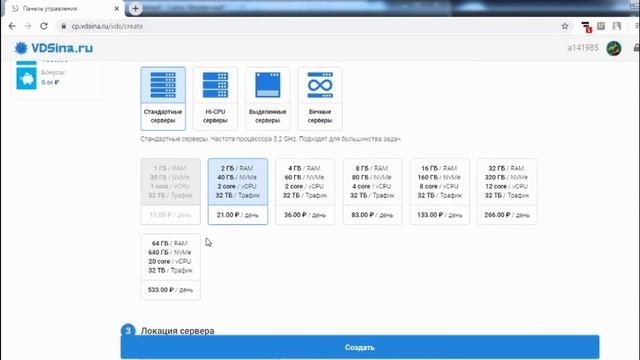
Task: Click the server description text about 3.2 GHz
Action: (271, 139)
